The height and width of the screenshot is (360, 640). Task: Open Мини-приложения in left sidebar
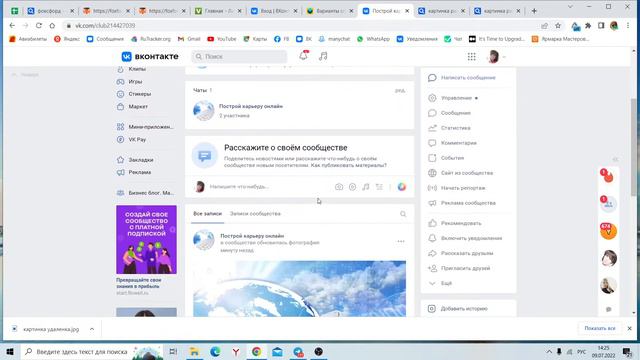pyautogui.click(x=145, y=127)
